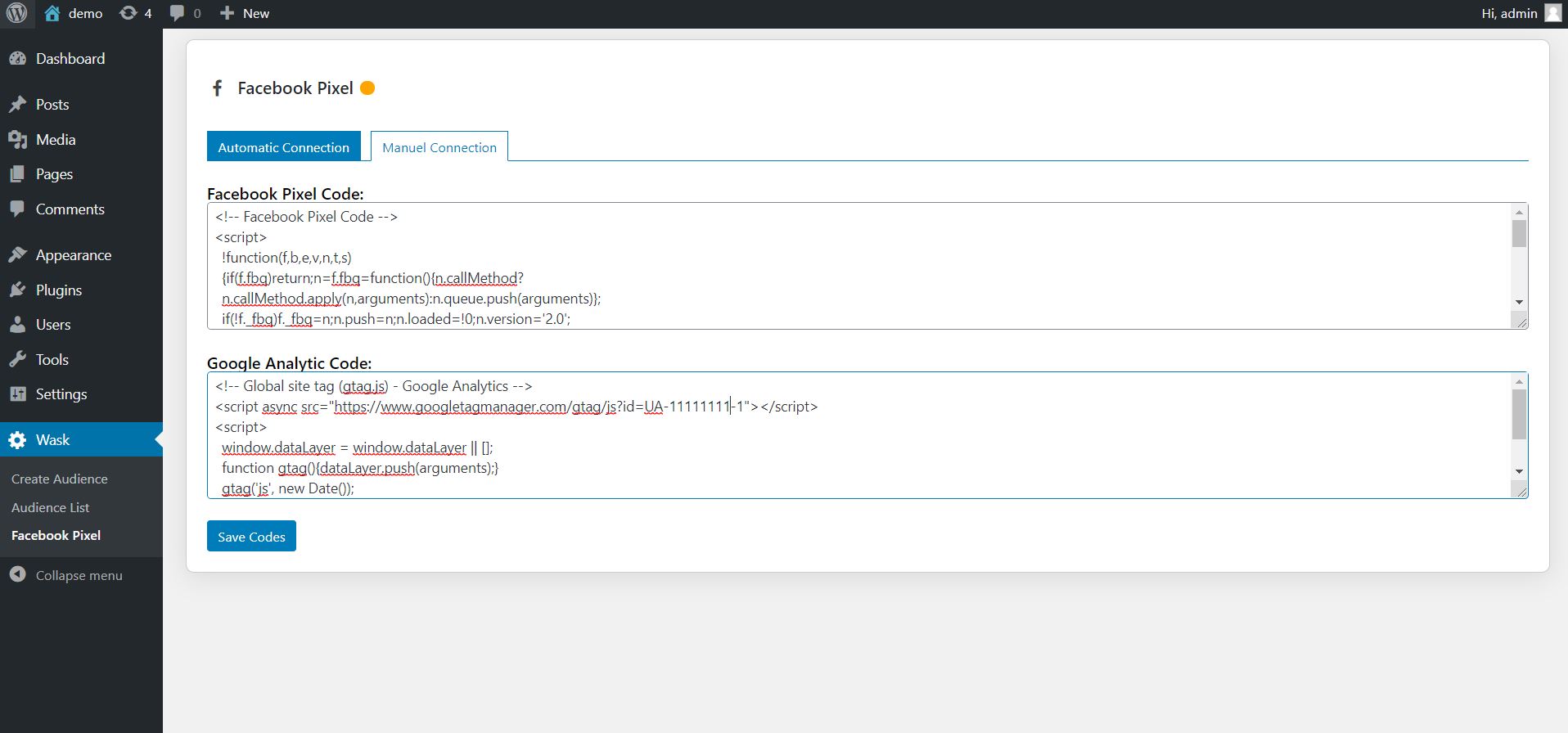1568x733 pixels.
Task: Click the demo site name link
Action: (x=86, y=13)
